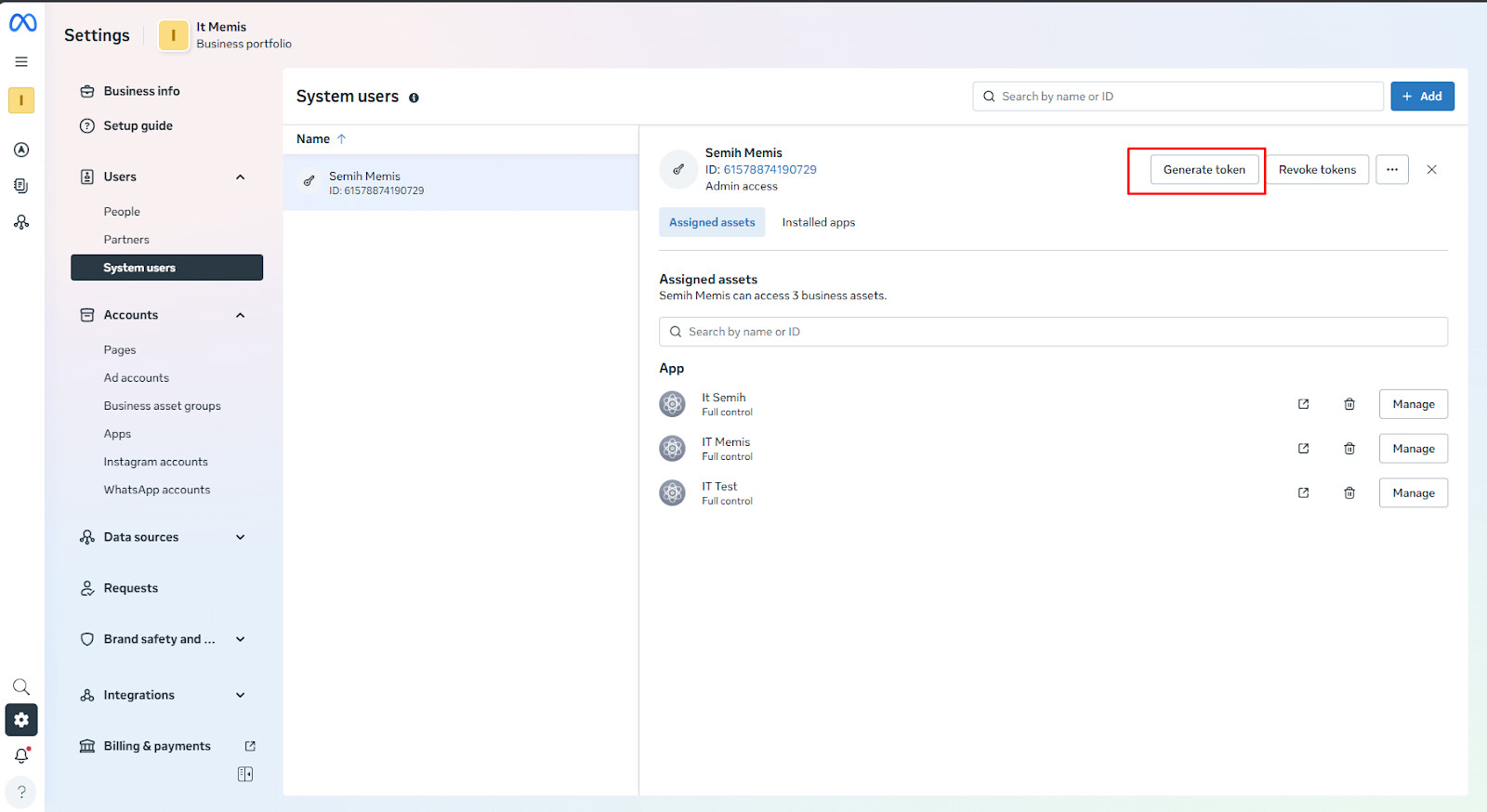
Task: Go to People under Users
Action: (122, 212)
